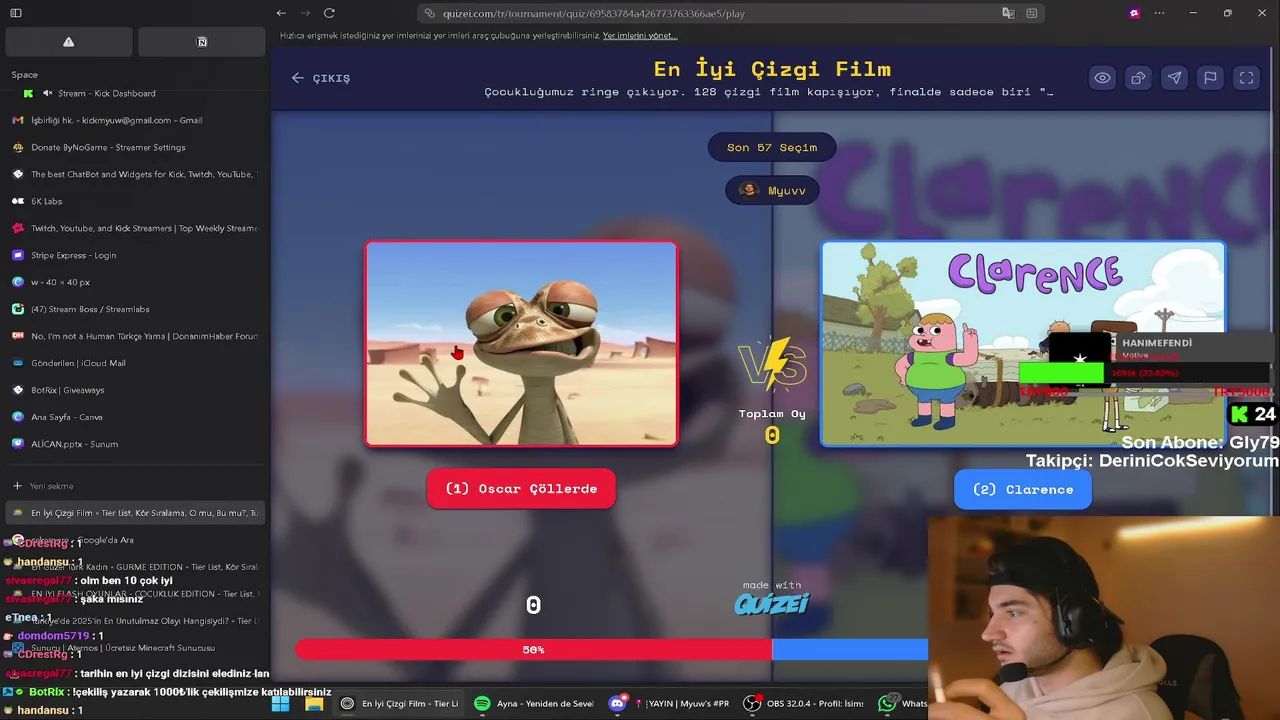Click the eye view icon in quiz header
Screen dimensions: 1280x720
(x=1102, y=78)
